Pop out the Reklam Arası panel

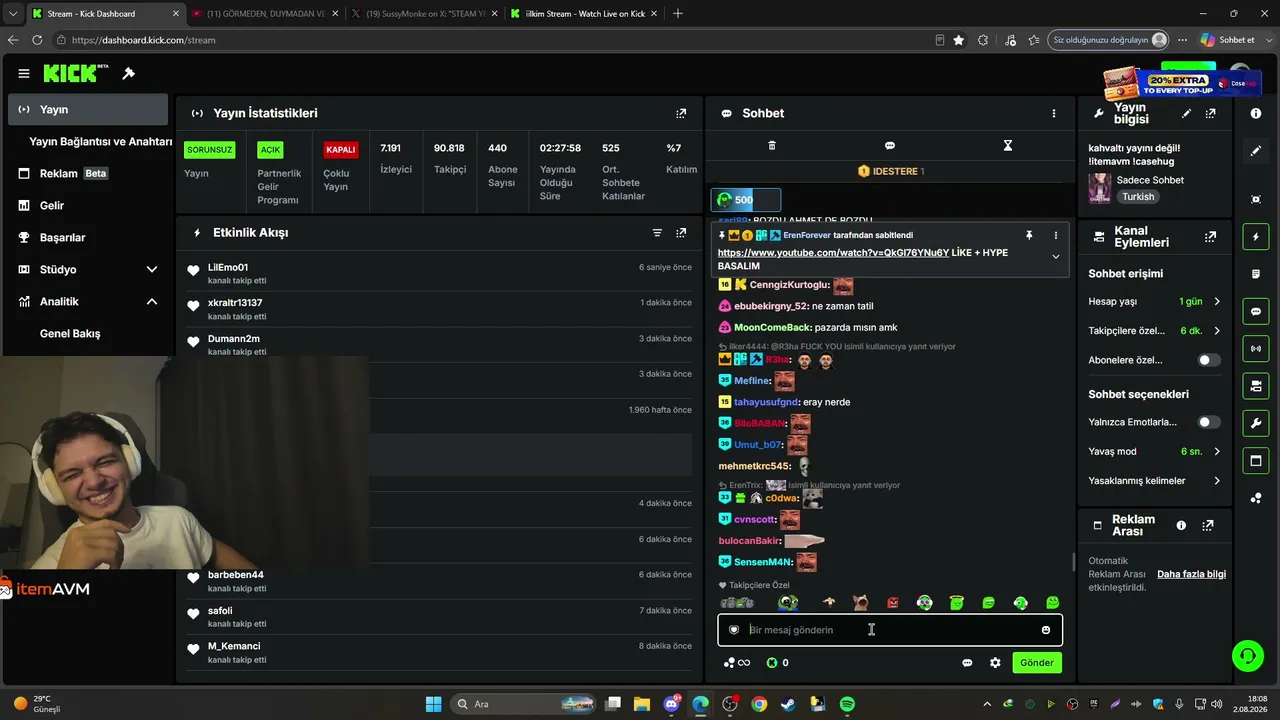(x=1208, y=526)
